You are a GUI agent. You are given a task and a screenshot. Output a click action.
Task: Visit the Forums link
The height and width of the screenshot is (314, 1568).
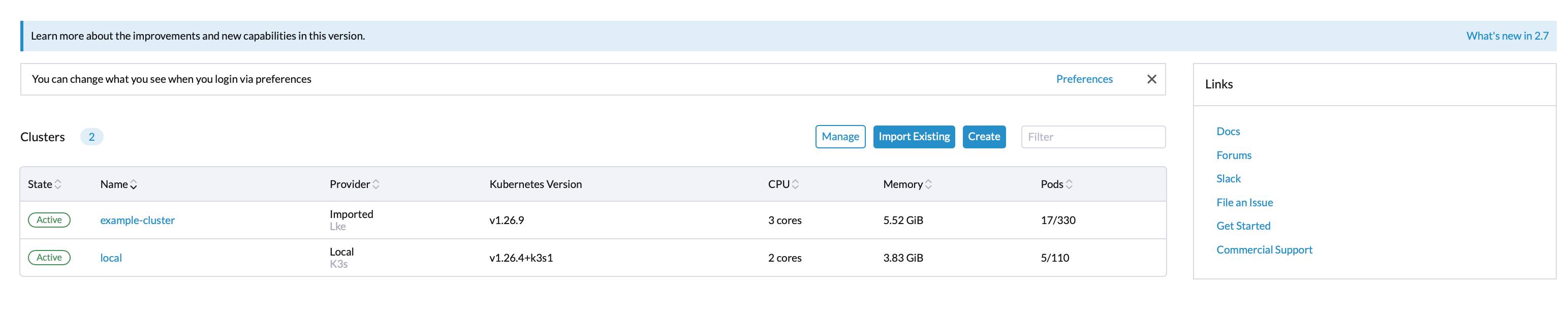1233,155
